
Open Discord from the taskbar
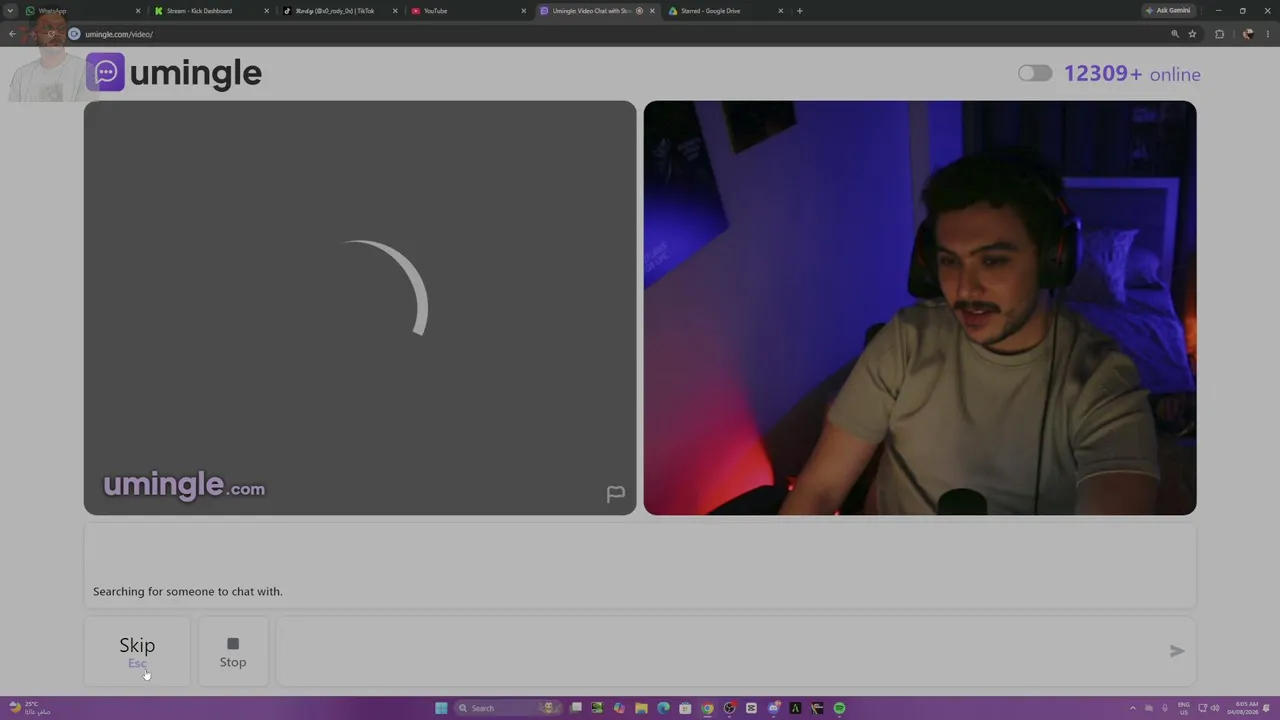coord(773,708)
